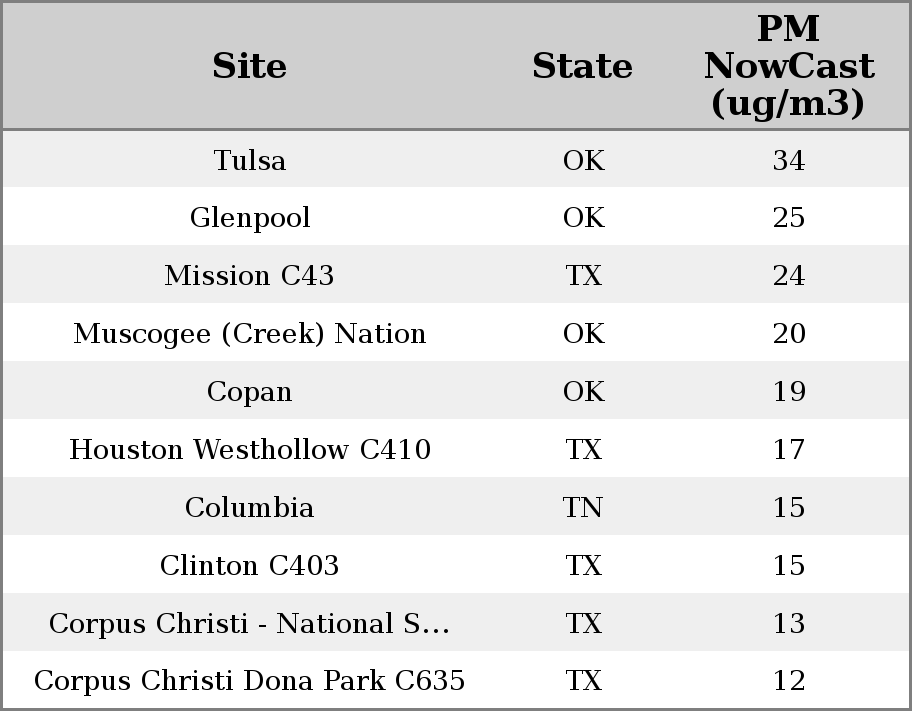The width and height of the screenshot is (912, 711).
Task: Click the TN state cell
Action: pos(583,508)
